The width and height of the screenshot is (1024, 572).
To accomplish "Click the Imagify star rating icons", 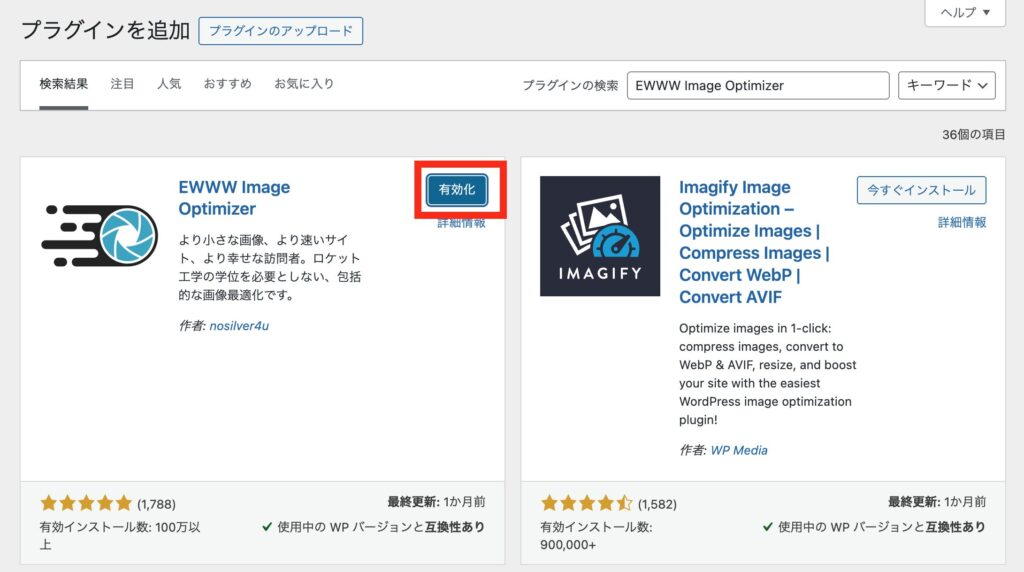I will [586, 503].
